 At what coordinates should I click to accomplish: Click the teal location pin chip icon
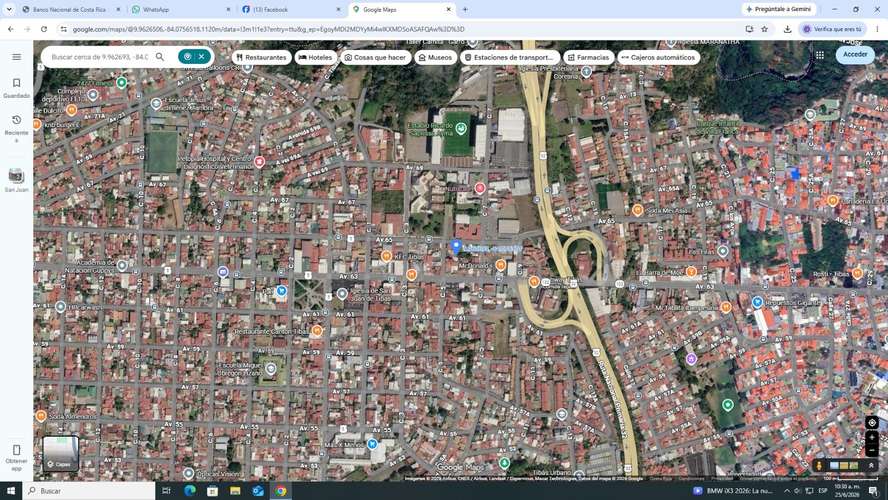click(187, 57)
